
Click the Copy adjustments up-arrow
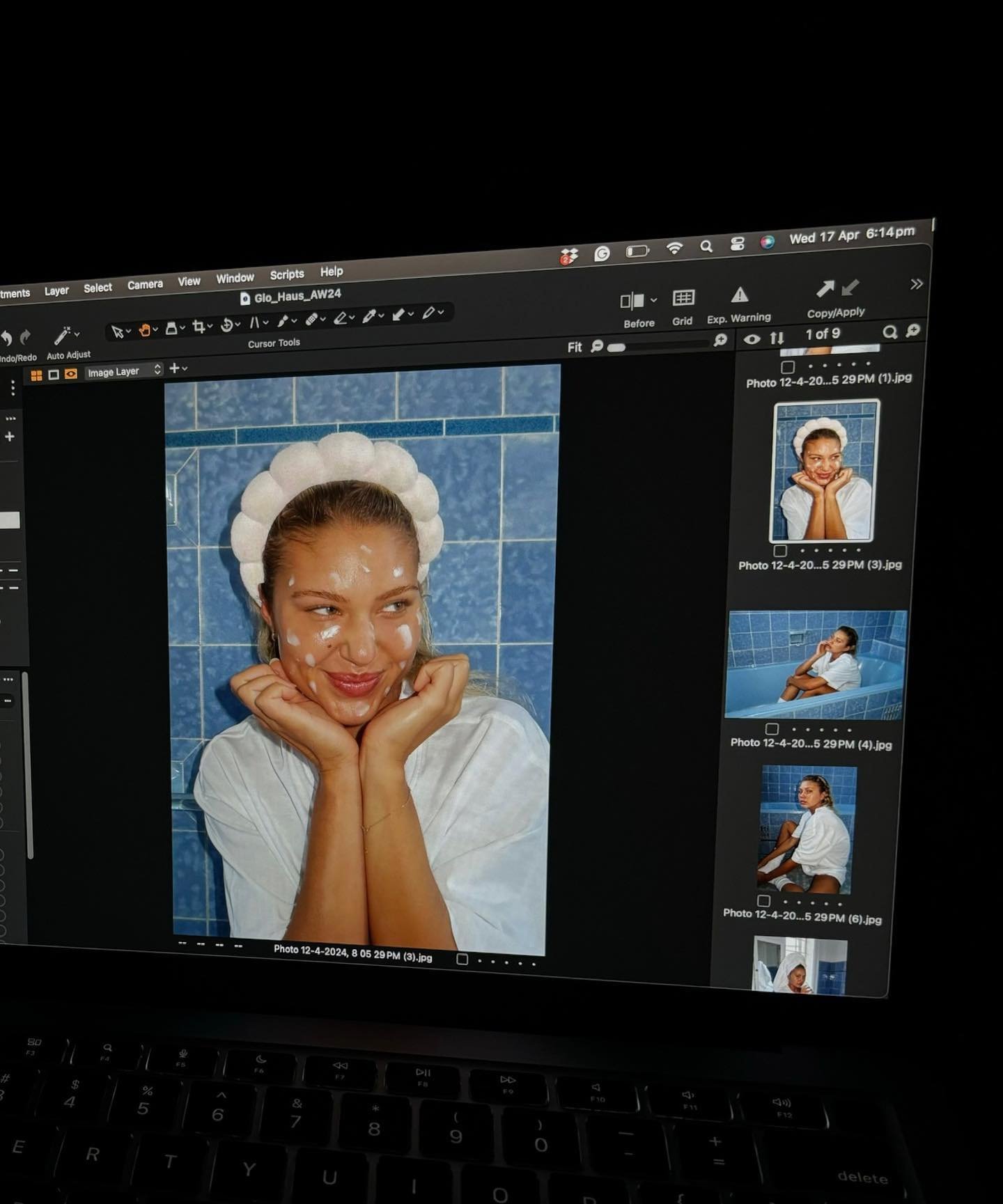[x=825, y=288]
